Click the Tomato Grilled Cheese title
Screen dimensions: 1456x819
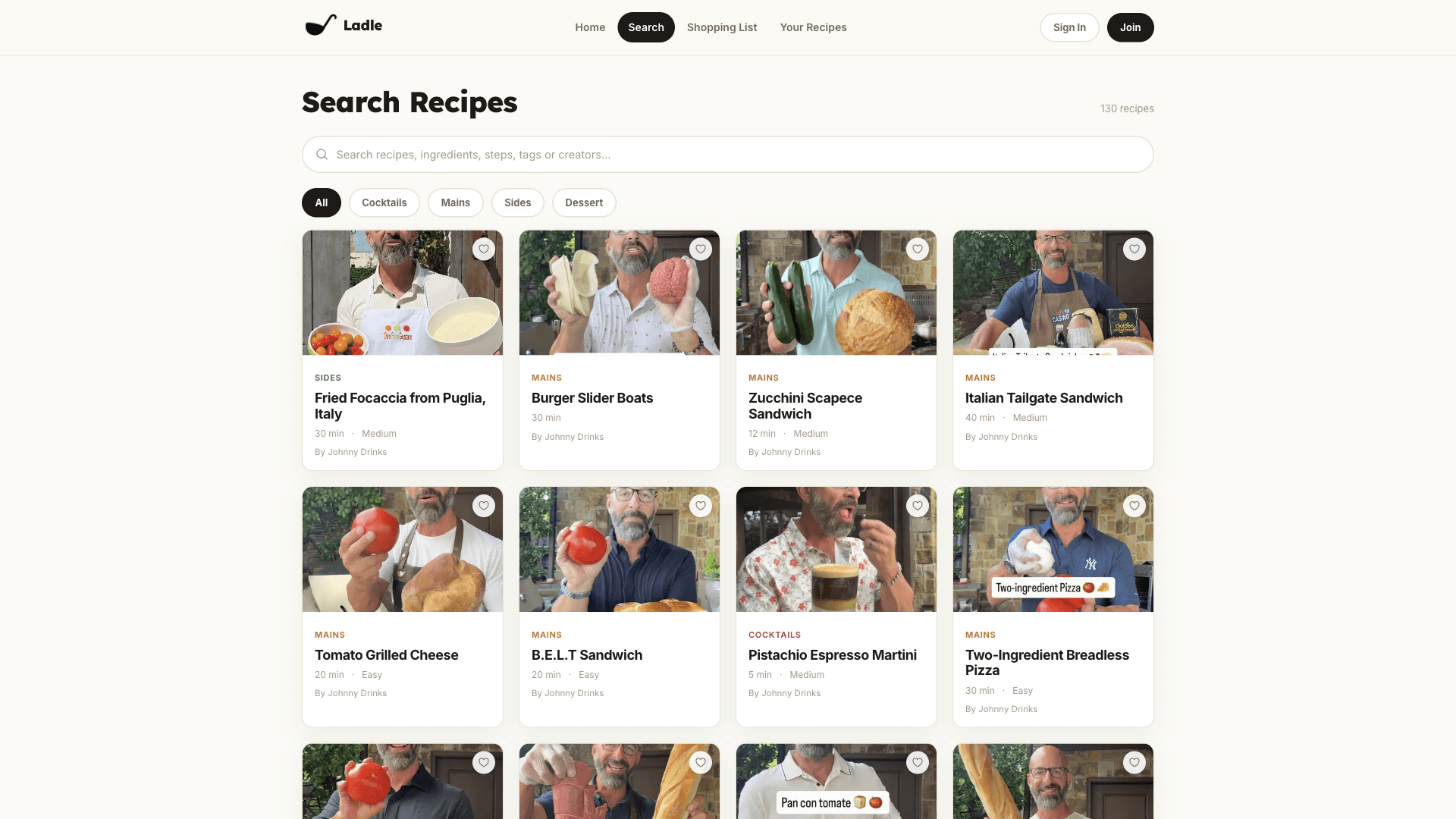(386, 655)
